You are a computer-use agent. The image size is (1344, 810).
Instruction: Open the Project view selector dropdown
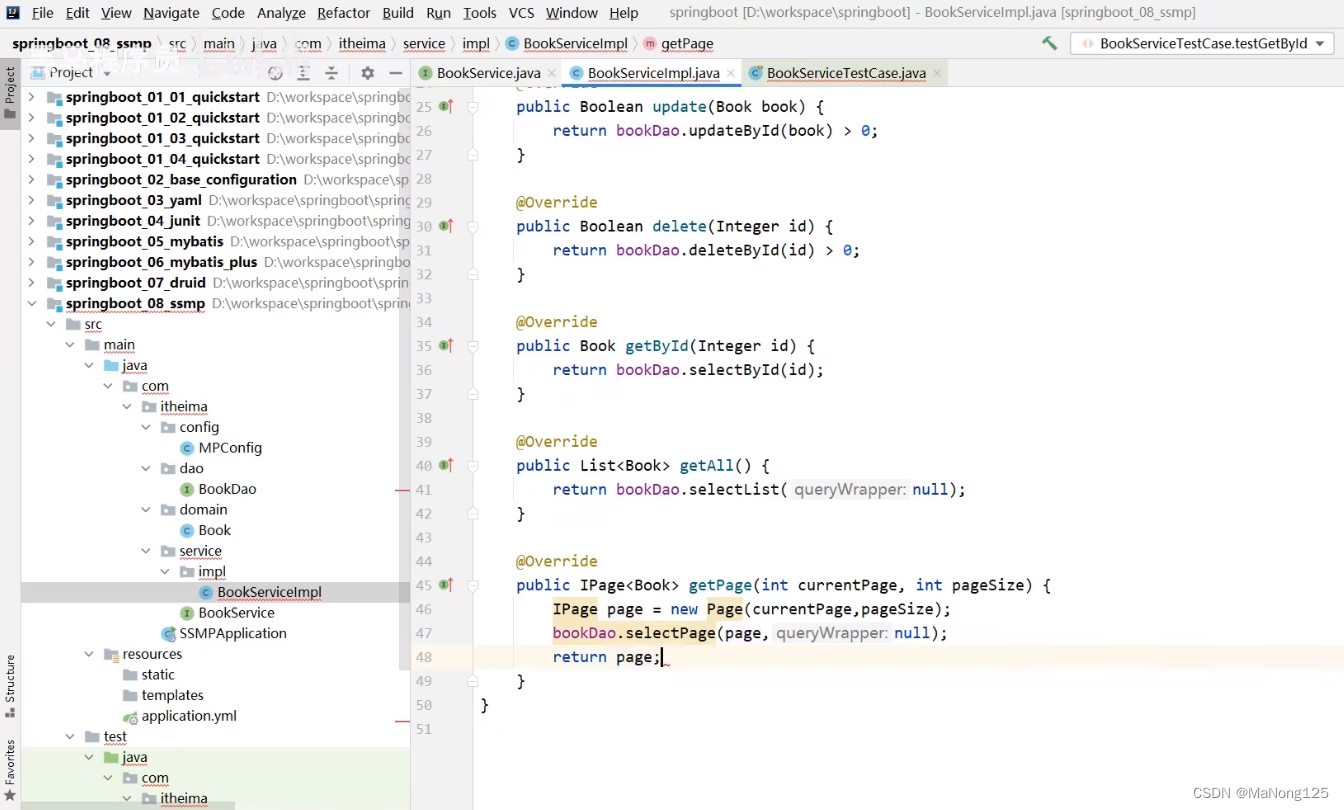pyautogui.click(x=70, y=73)
